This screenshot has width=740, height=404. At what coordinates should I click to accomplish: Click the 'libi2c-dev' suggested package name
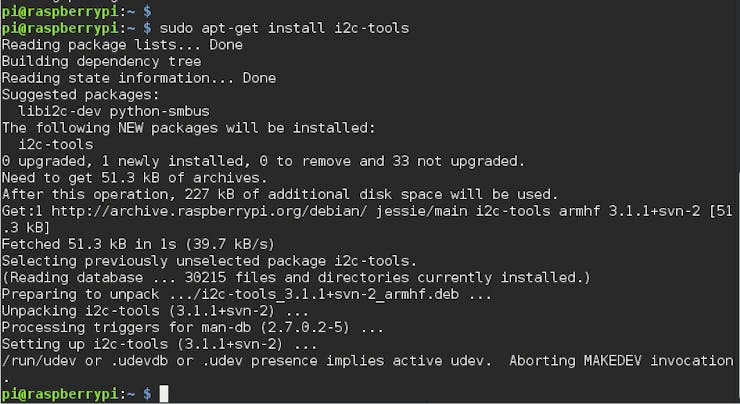[59, 111]
